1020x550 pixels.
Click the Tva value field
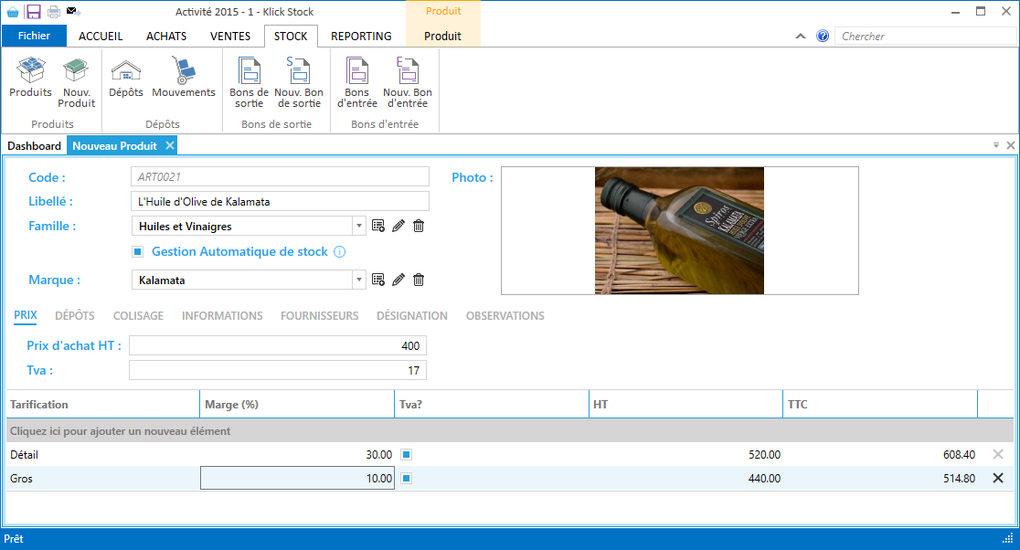click(278, 370)
